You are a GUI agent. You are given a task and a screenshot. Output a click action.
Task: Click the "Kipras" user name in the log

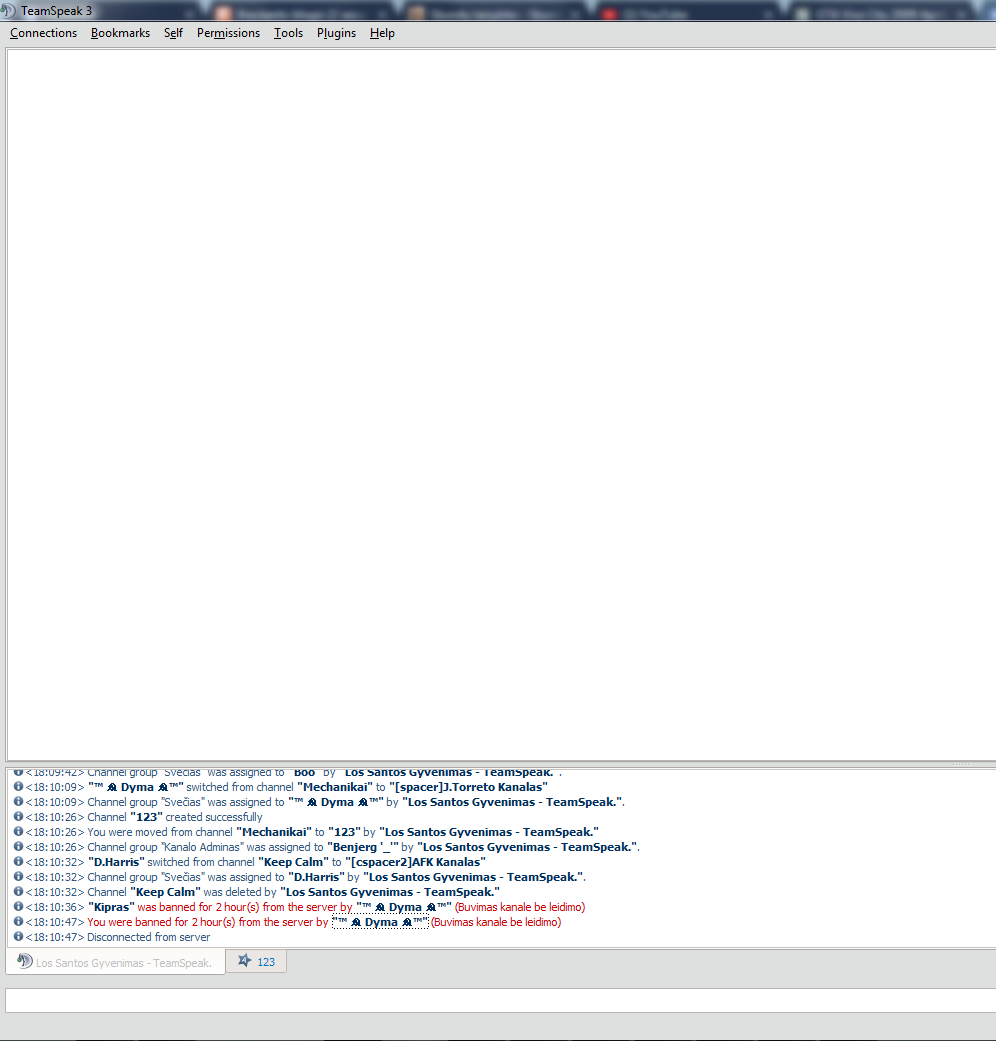point(112,907)
